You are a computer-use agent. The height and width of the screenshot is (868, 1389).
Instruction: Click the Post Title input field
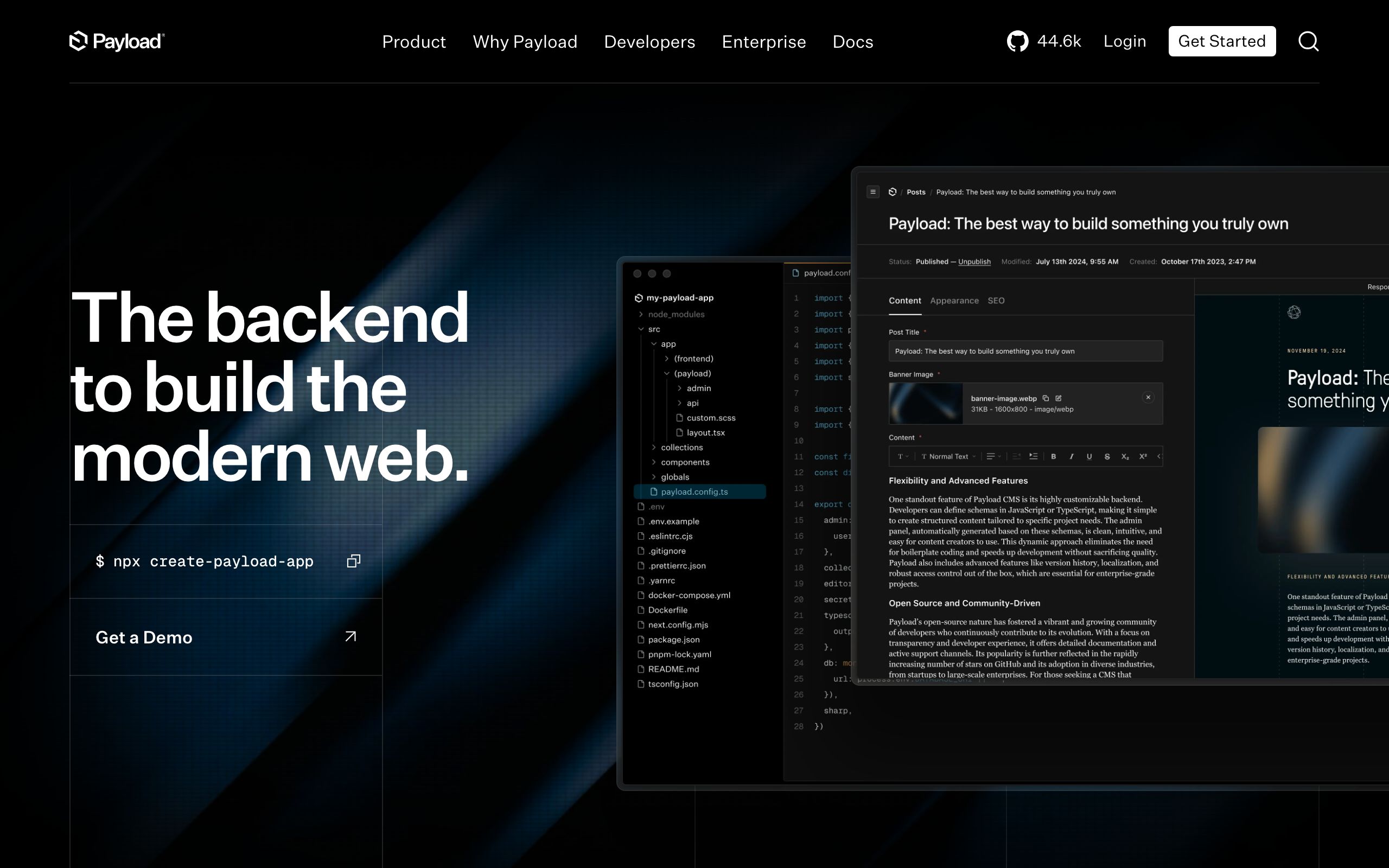(1025, 351)
